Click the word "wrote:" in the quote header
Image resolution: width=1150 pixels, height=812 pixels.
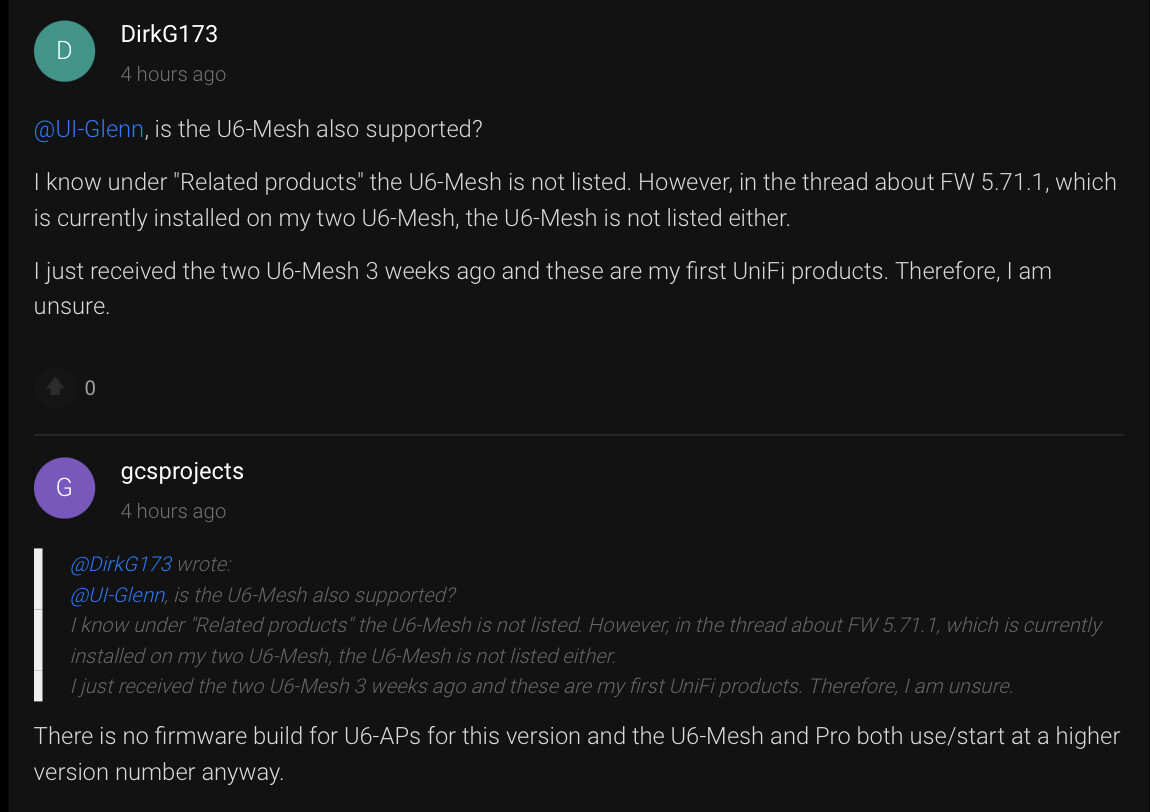(x=204, y=564)
